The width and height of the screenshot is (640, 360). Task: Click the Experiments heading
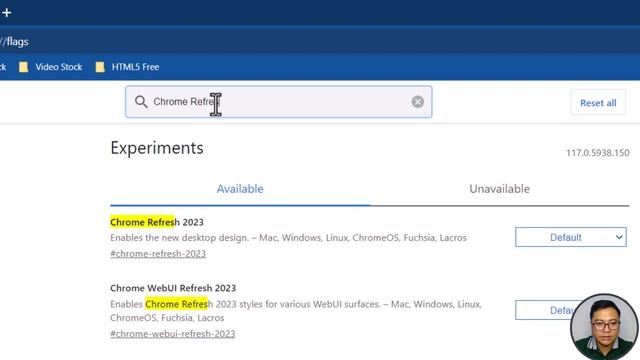157,148
